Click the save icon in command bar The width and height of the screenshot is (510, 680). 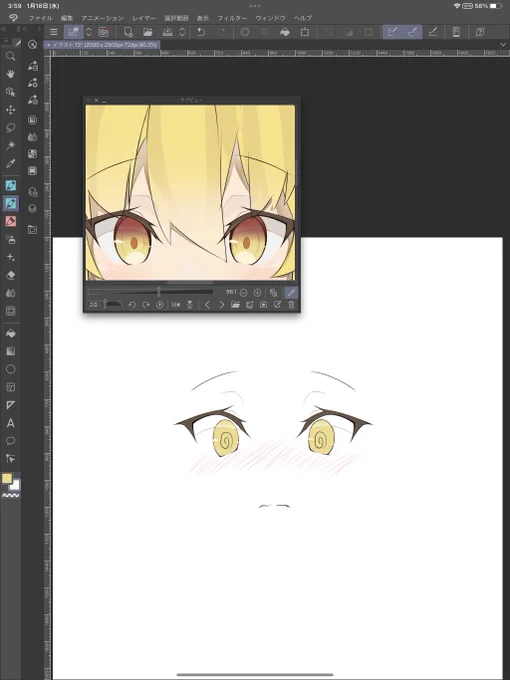tap(167, 32)
